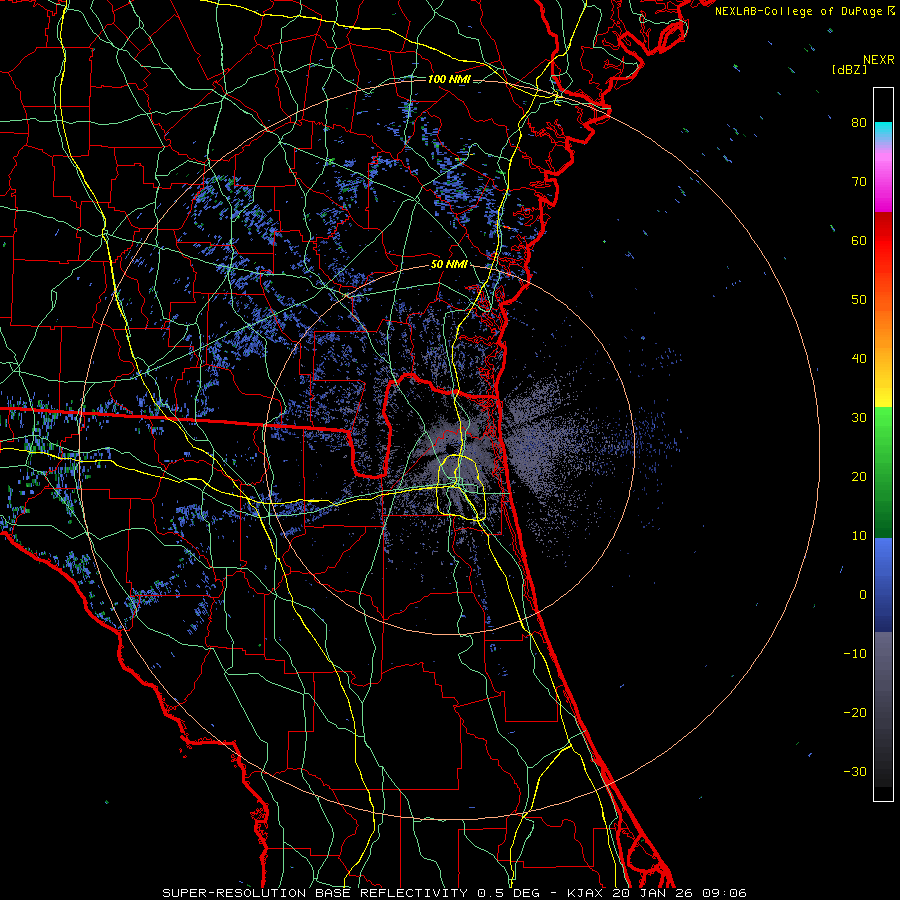Viewport: 900px width, 900px height.
Task: Click the 30 value on the dBZ scale
Action: point(859,418)
